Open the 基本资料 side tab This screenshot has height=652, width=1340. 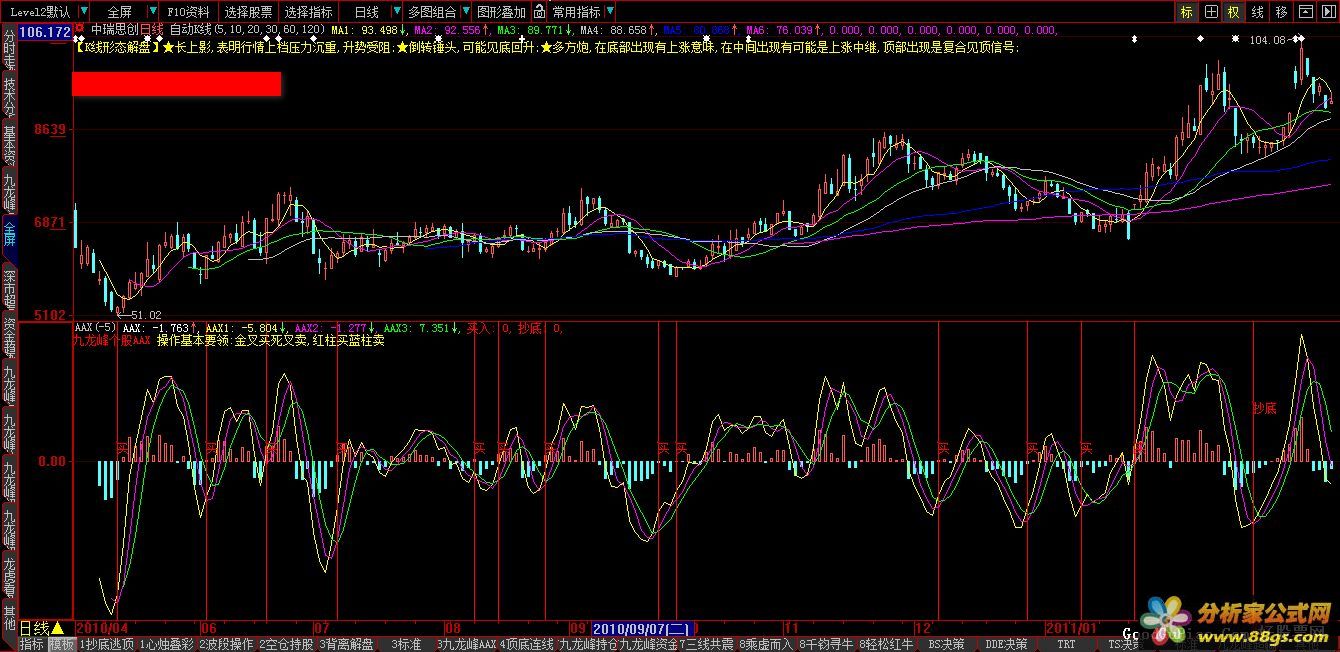pyautogui.click(x=9, y=145)
